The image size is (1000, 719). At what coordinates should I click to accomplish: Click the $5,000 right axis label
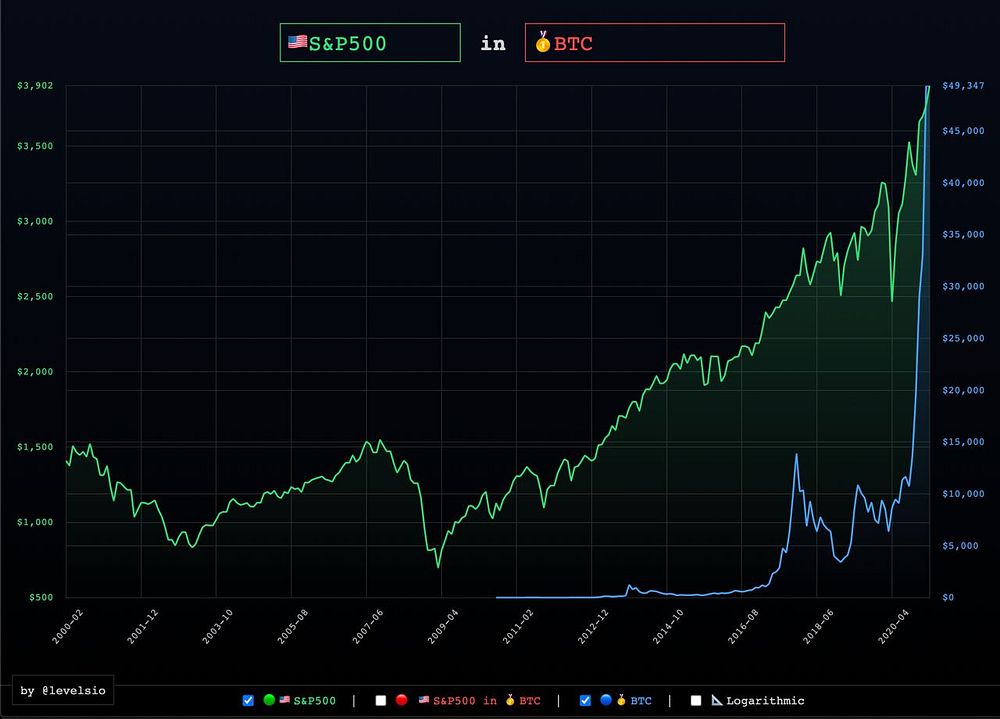(960, 546)
